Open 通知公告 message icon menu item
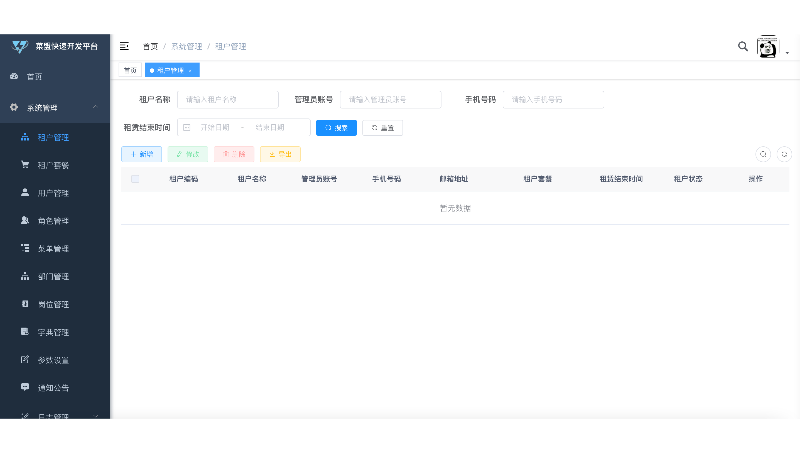Viewport: 800px width, 453px height. 55,388
